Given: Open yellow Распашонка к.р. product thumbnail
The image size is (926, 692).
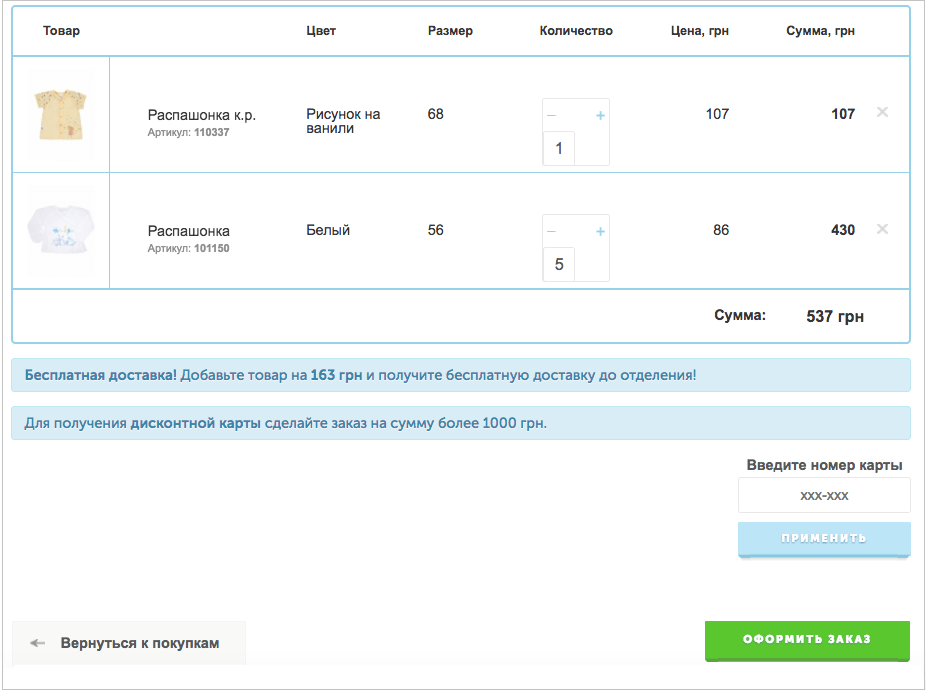Looking at the screenshot, I should coord(61,115).
